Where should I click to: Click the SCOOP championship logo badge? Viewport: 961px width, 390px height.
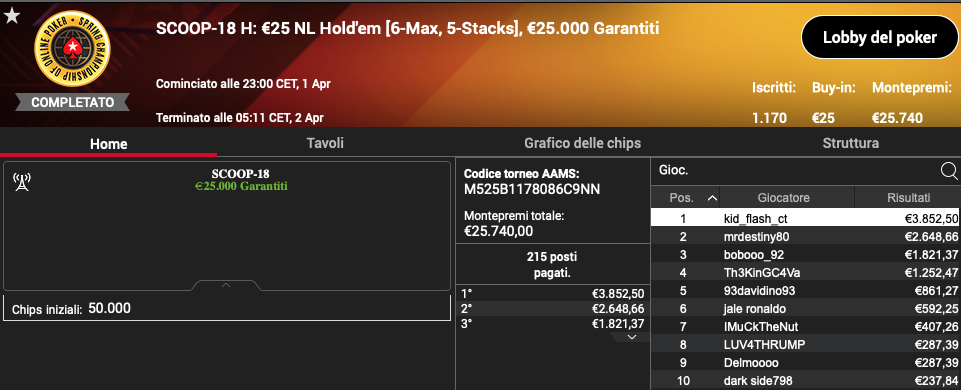tap(73, 49)
